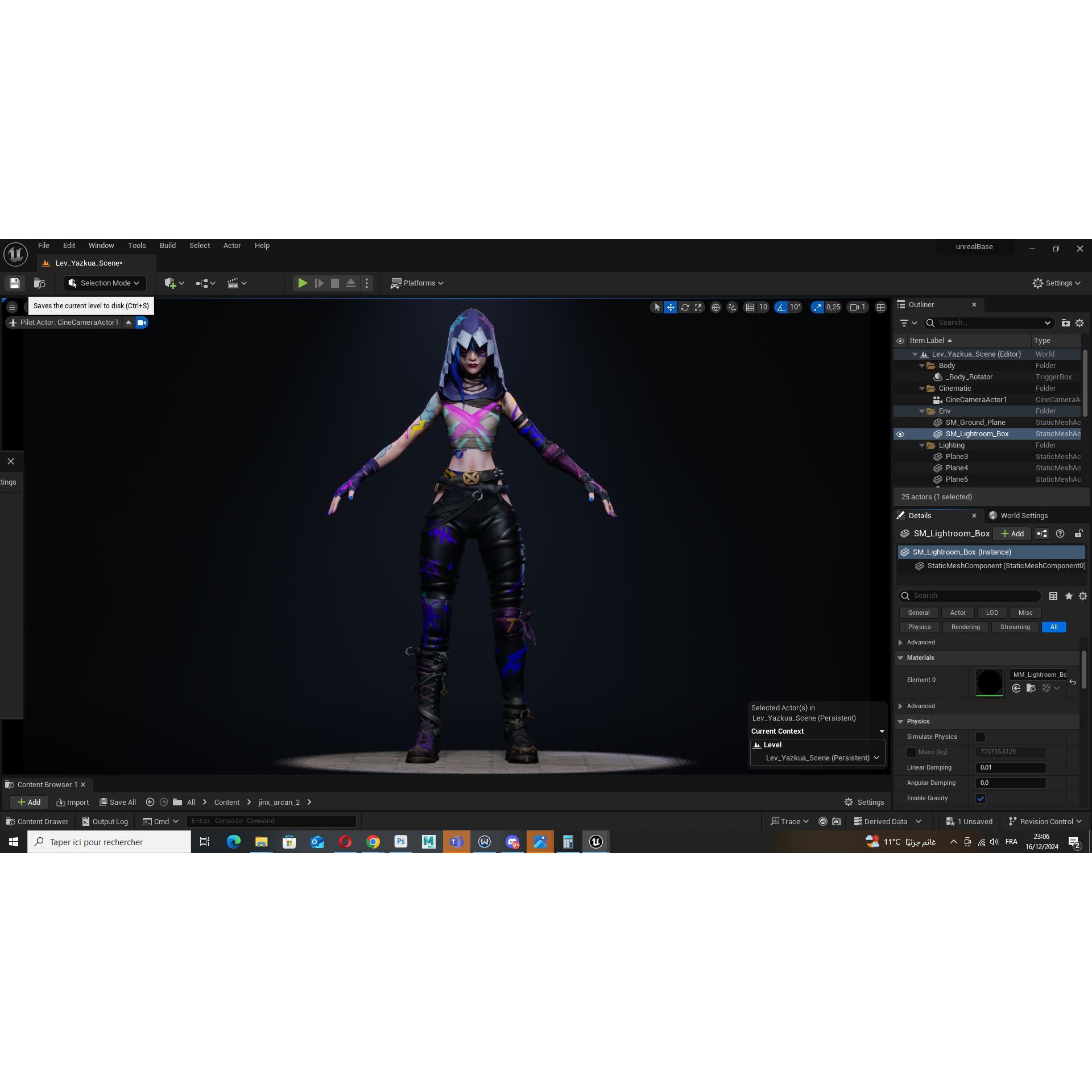1092x1092 pixels.
Task: Click the Linear Damping value field
Action: 1011,768
